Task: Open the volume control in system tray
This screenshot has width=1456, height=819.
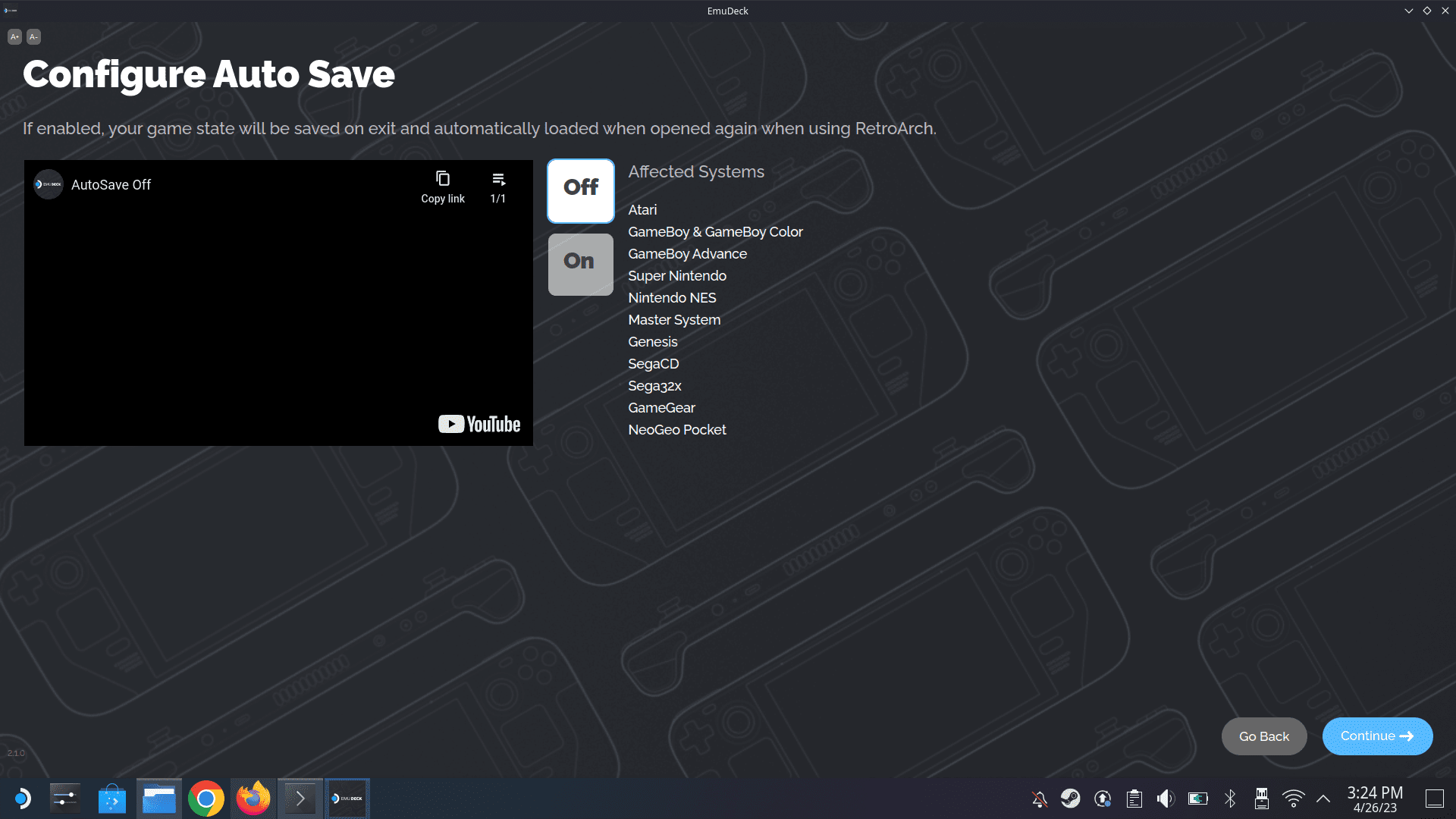Action: coord(1166,799)
